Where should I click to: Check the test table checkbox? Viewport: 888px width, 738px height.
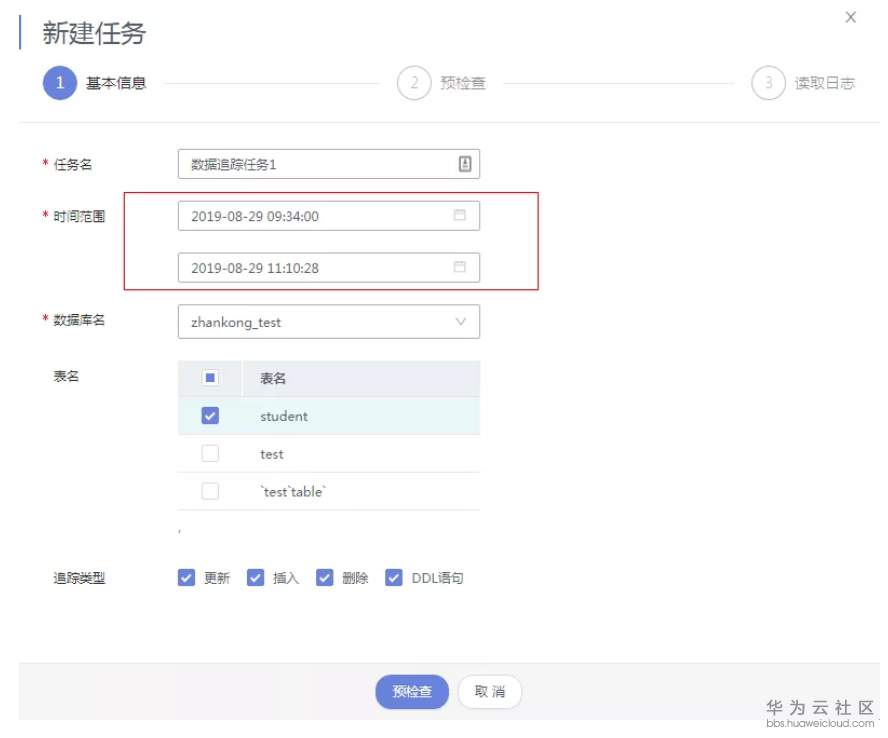tap(210, 453)
